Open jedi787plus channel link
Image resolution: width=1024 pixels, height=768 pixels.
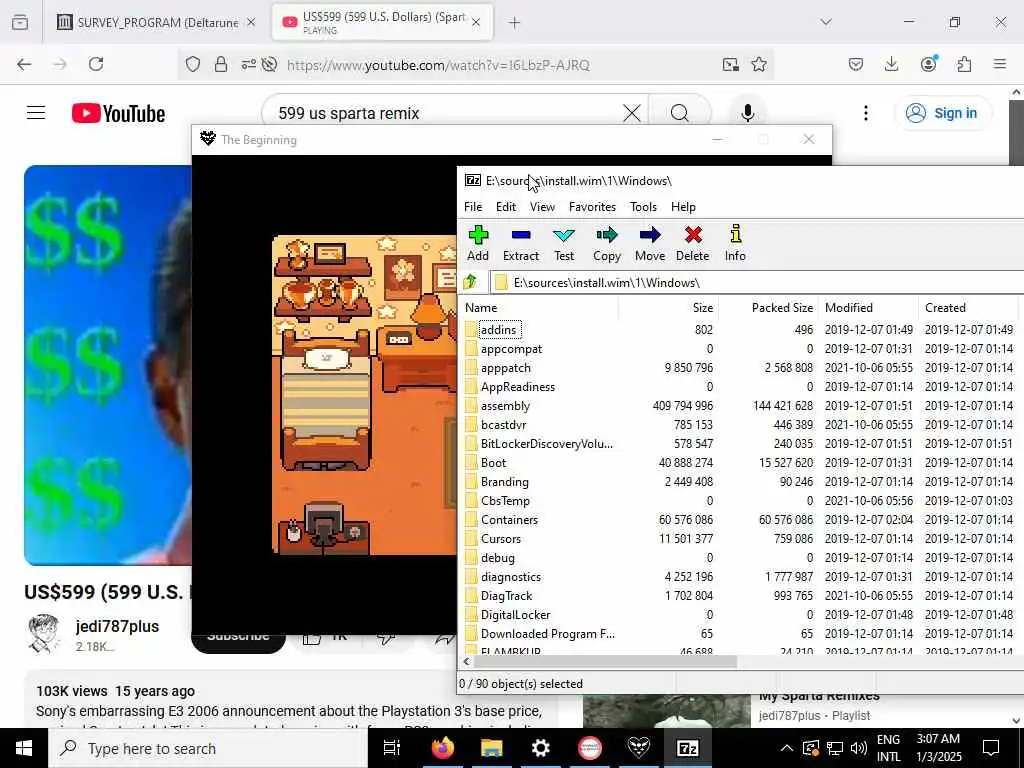[x=118, y=626]
